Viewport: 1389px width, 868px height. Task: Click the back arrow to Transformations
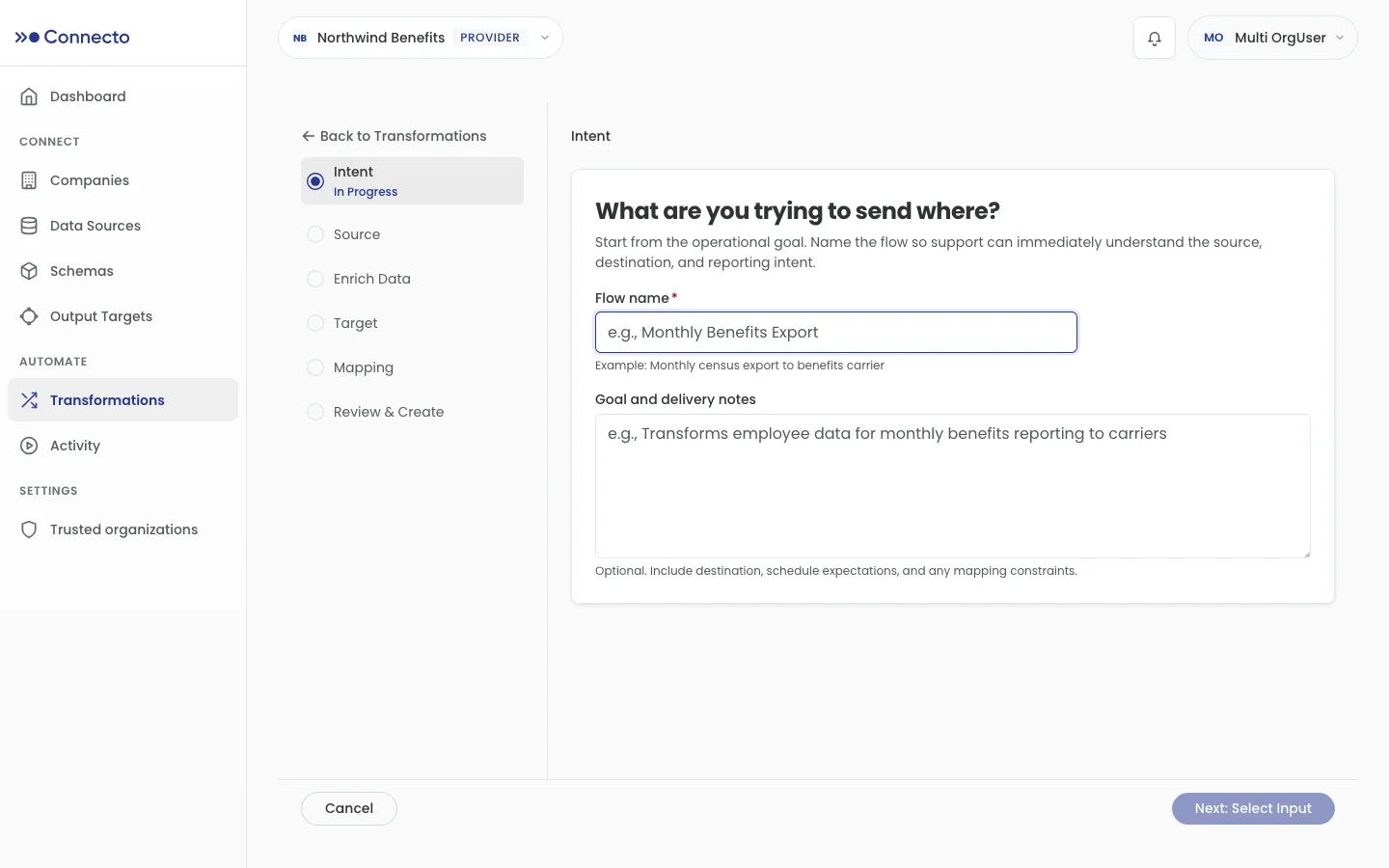[309, 136]
